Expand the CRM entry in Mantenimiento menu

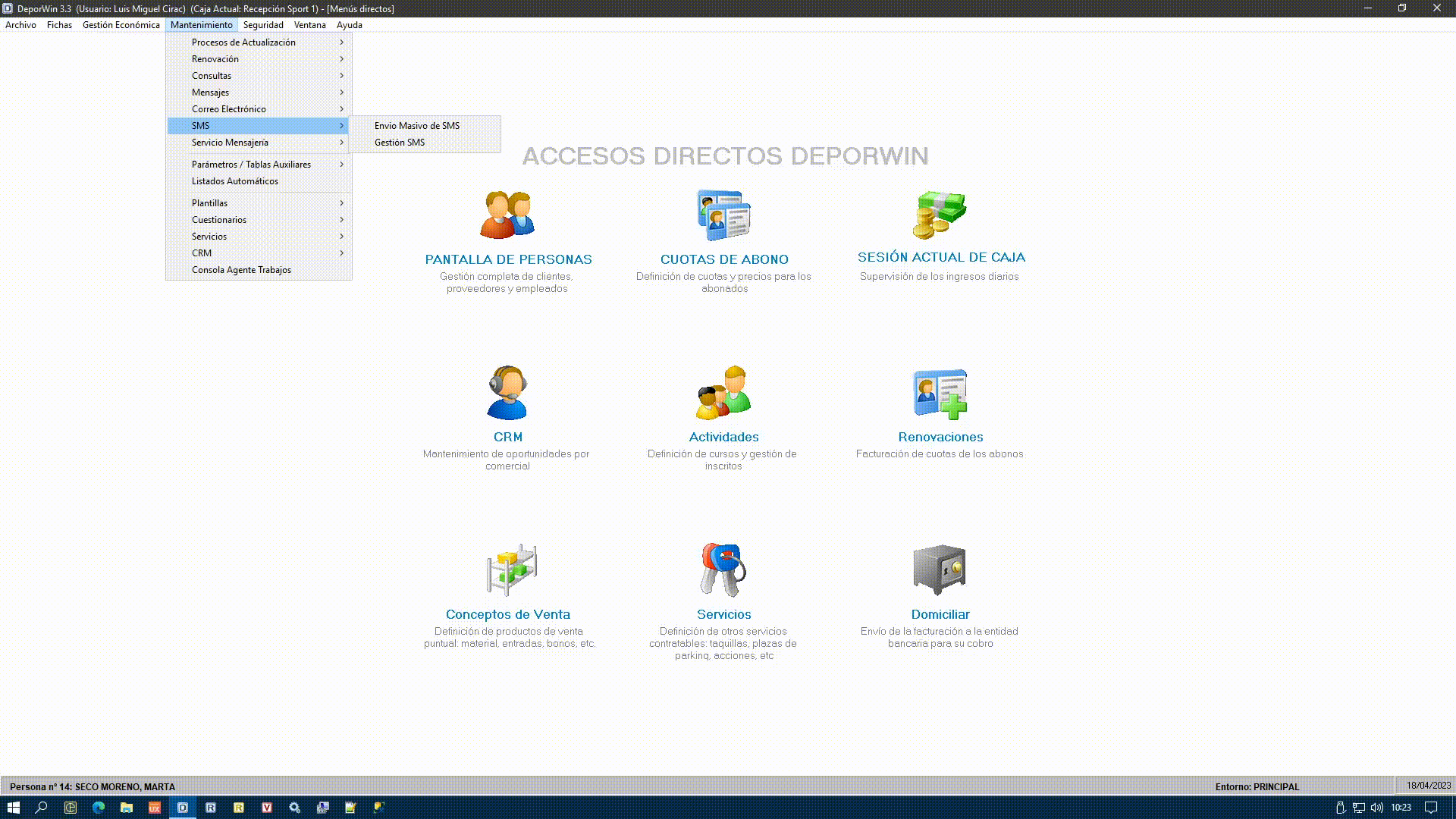[x=259, y=253]
